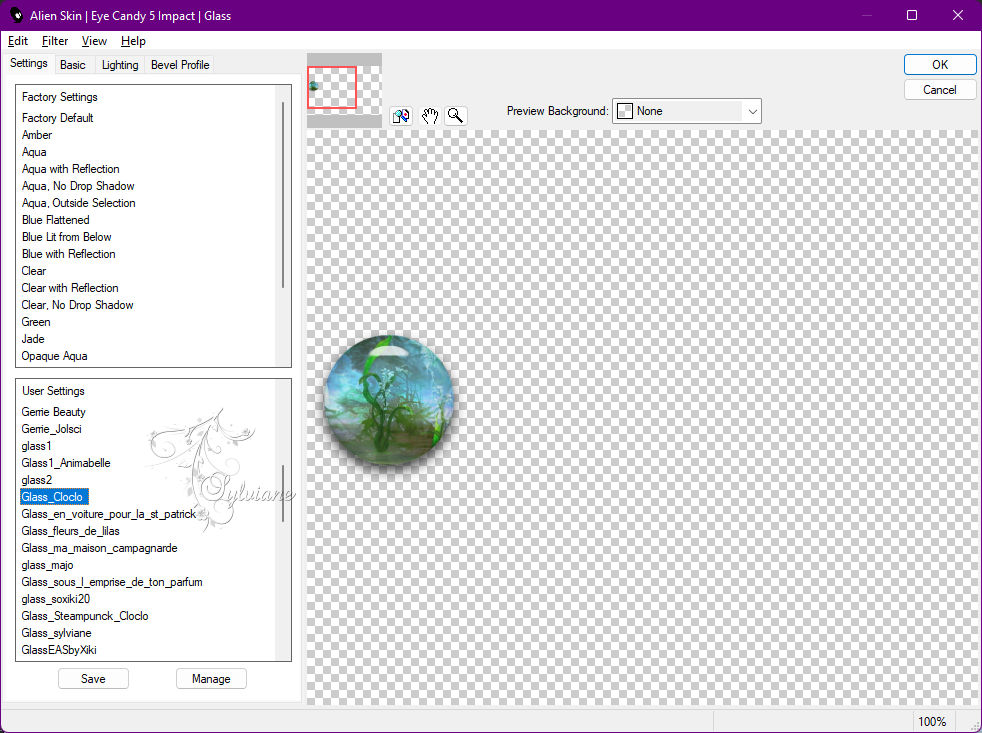Select the Clear with Reflection preset
Screen dimensions: 982x733
(70, 288)
